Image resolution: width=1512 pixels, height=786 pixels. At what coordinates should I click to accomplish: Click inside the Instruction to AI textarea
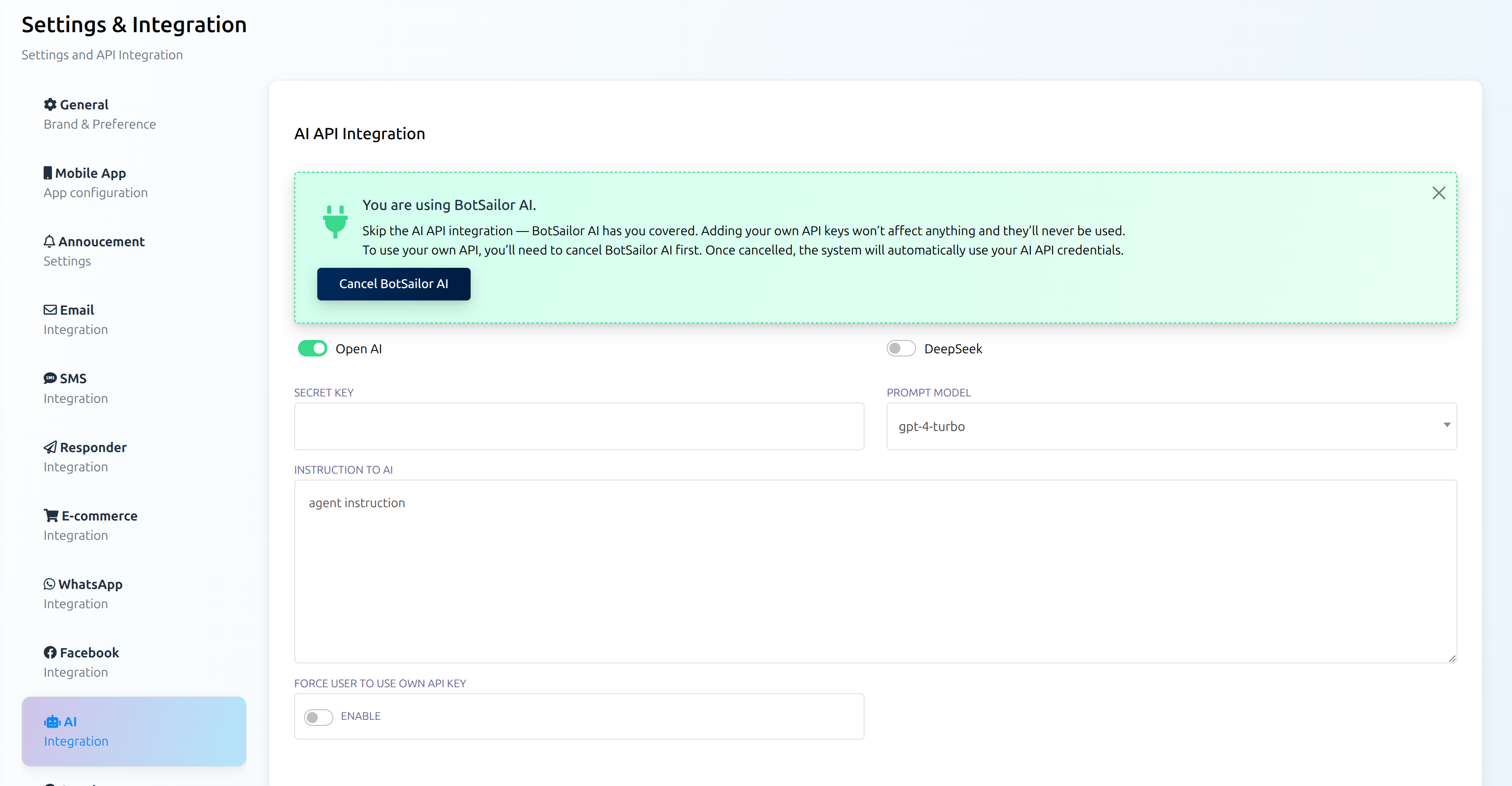875,571
